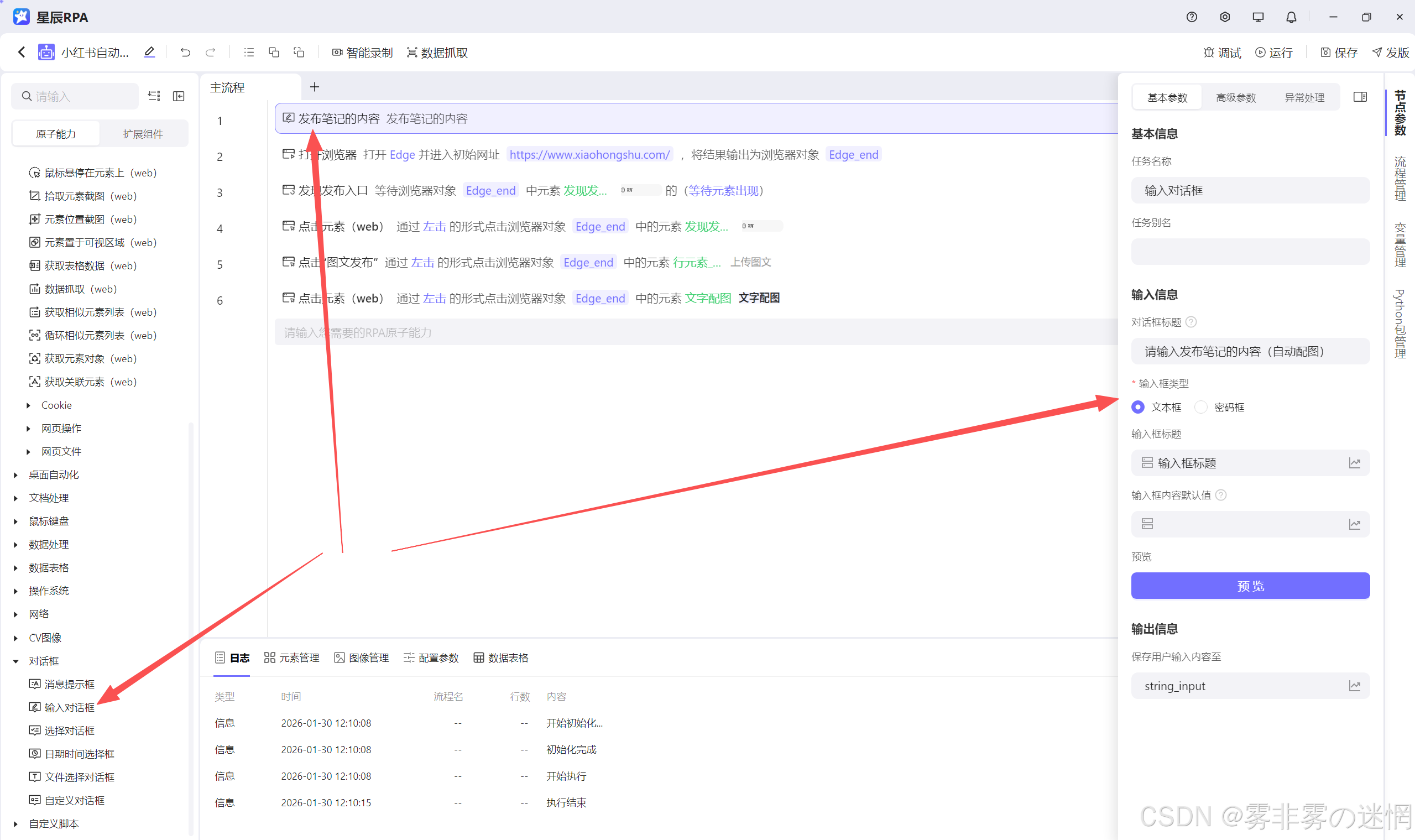Start 数据抓取 data capture tool
The width and height of the screenshot is (1415, 840).
click(437, 53)
